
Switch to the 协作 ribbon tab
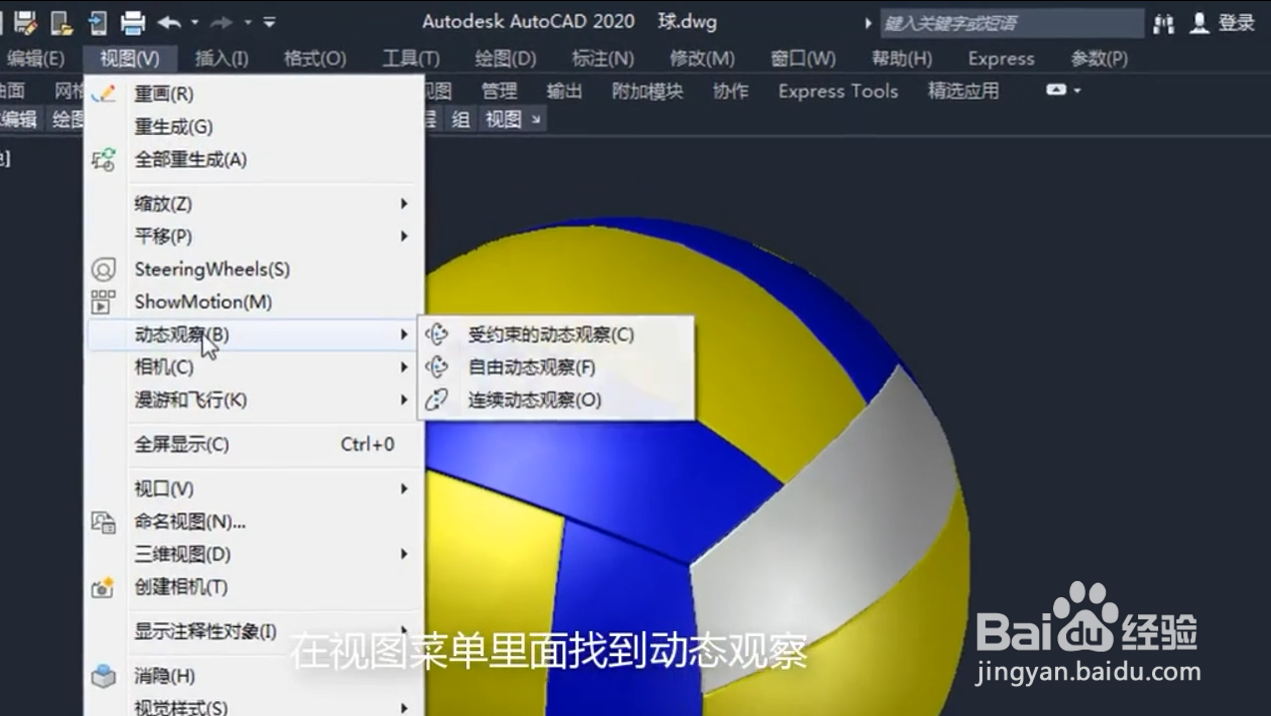730,91
